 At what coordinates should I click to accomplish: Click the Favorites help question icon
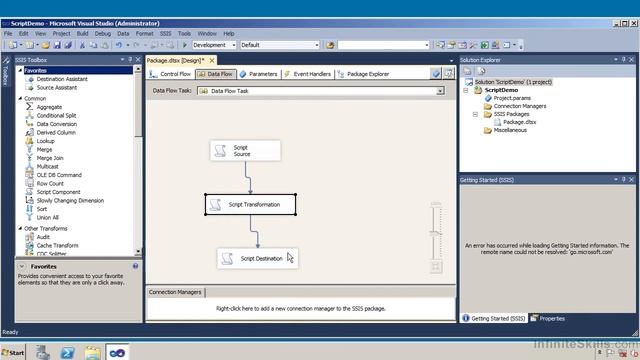pos(135,266)
